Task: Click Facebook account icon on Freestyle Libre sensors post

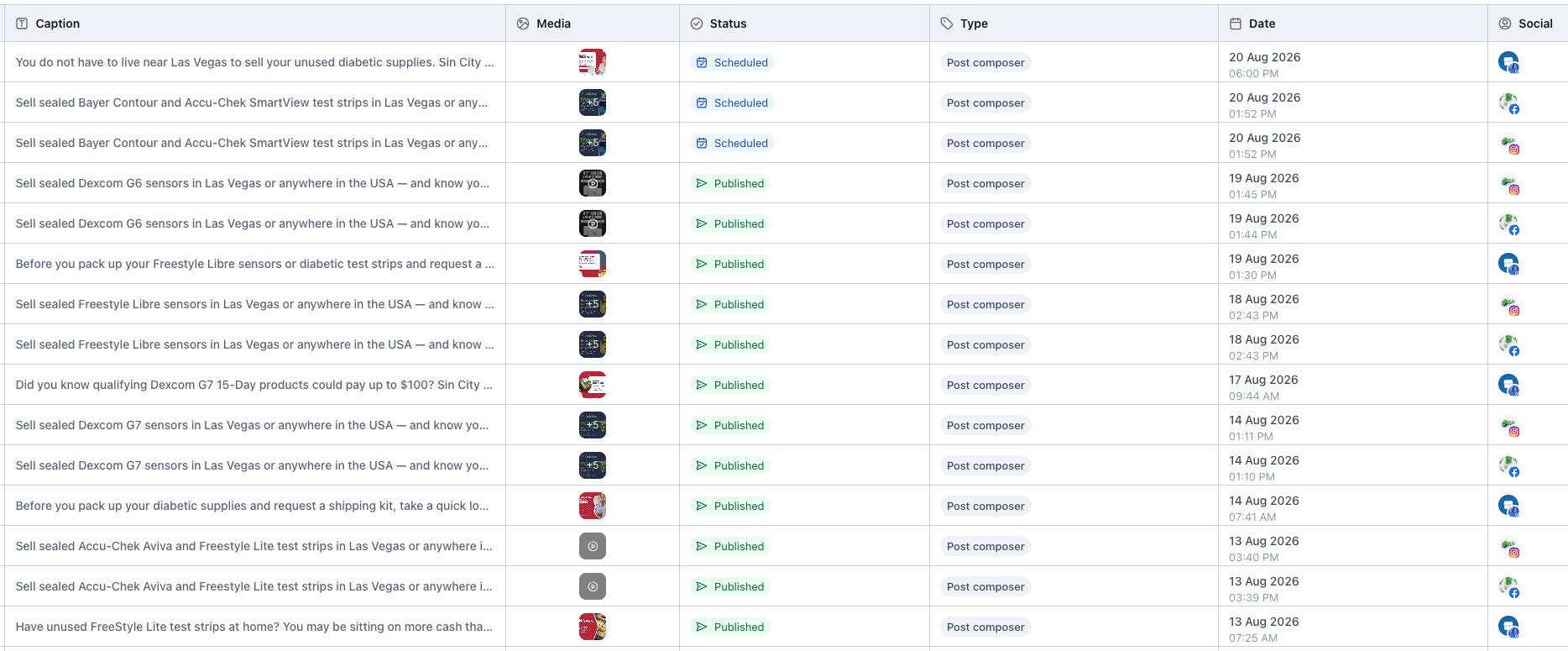Action: 1508,344
